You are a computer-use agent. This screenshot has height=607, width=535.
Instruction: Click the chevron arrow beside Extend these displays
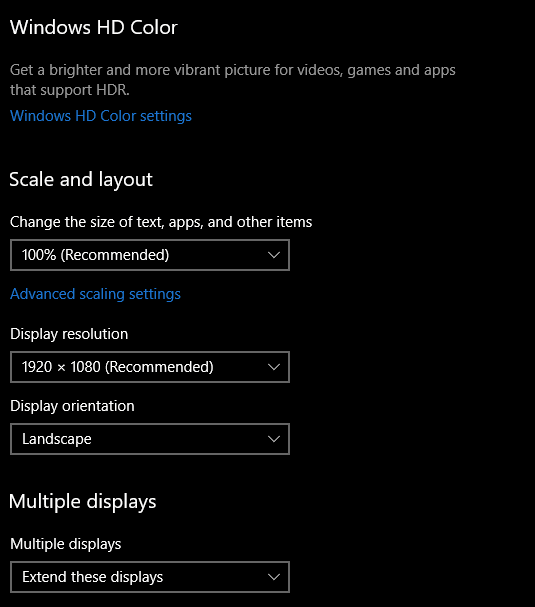pos(274,577)
